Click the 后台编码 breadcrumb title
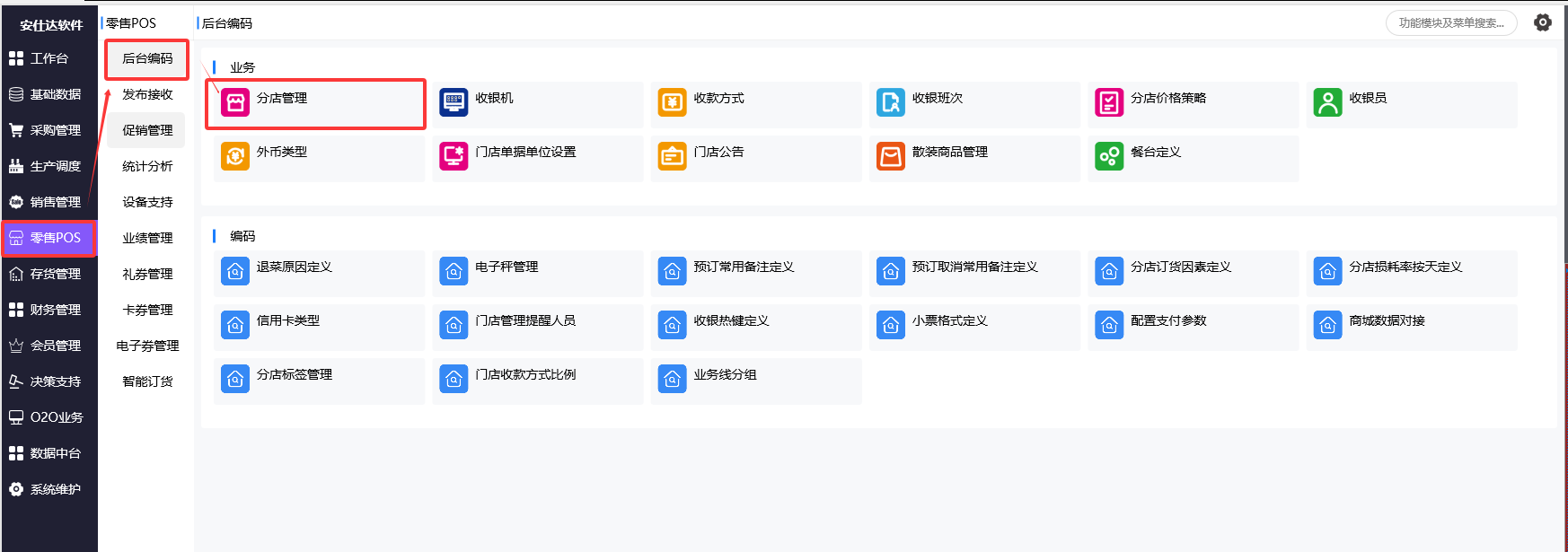 227,23
